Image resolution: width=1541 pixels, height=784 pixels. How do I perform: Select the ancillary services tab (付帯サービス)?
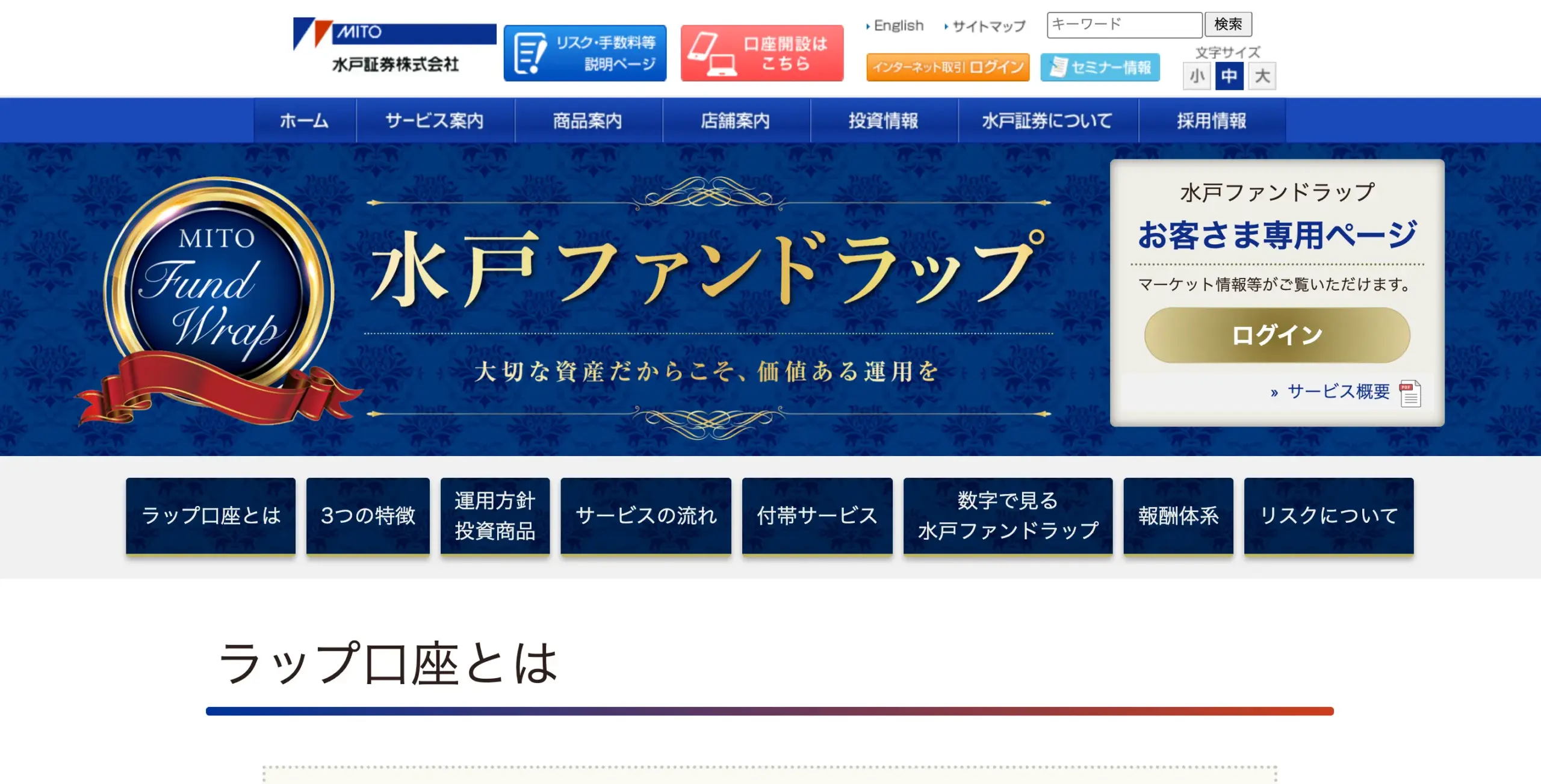[817, 516]
